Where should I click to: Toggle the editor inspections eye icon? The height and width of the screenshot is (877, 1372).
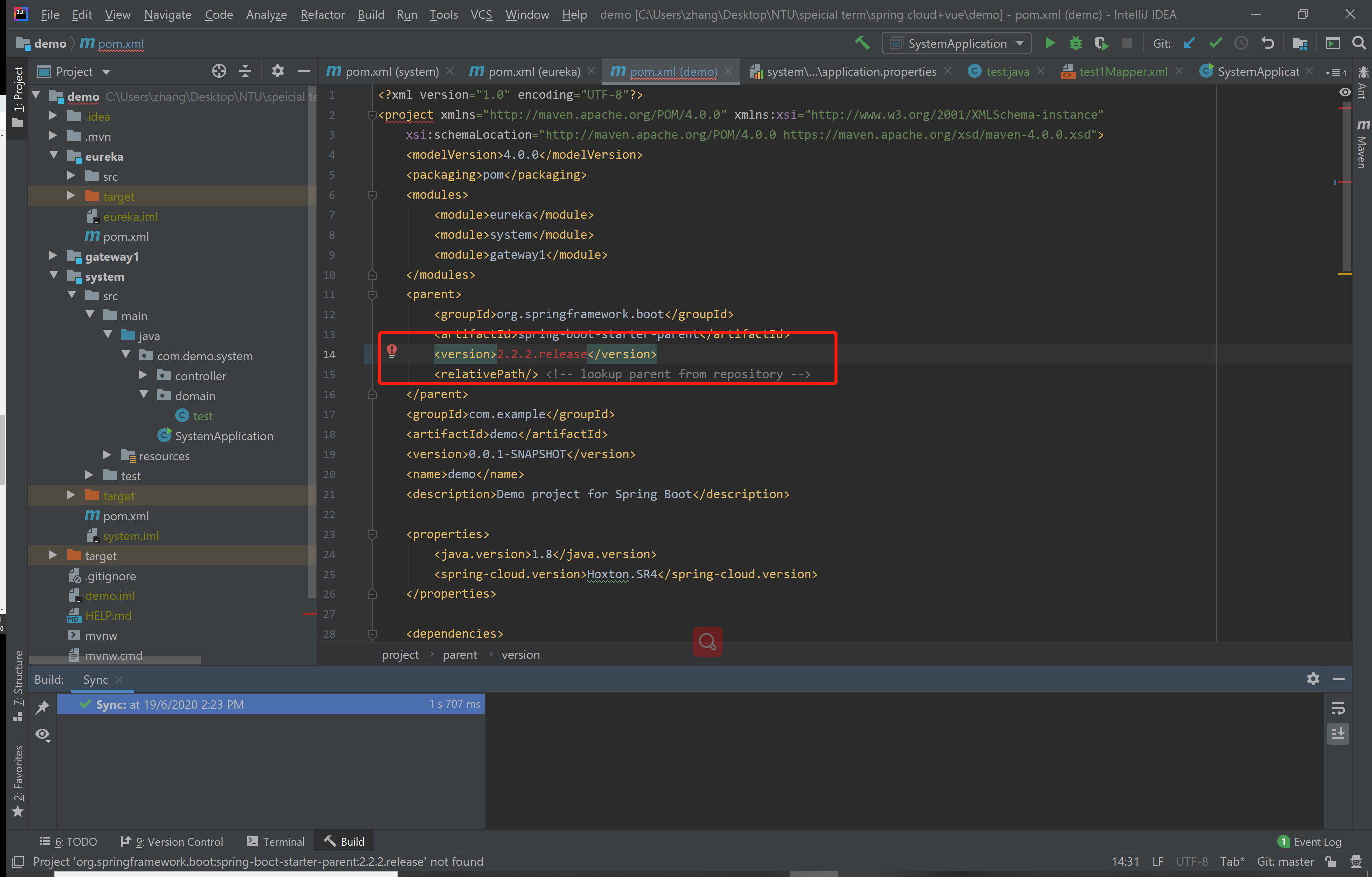[x=1344, y=92]
